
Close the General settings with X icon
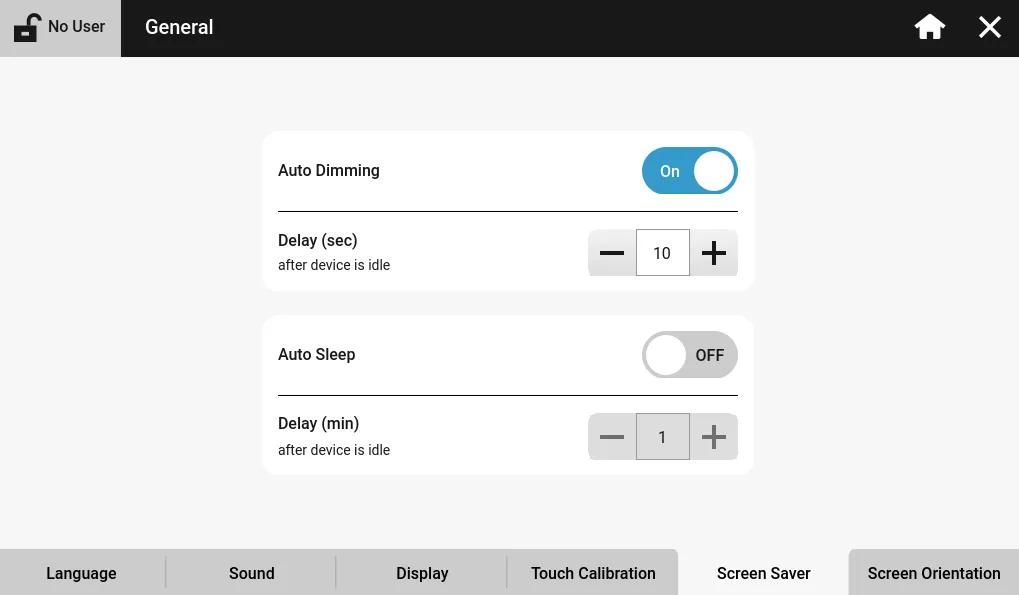click(990, 28)
